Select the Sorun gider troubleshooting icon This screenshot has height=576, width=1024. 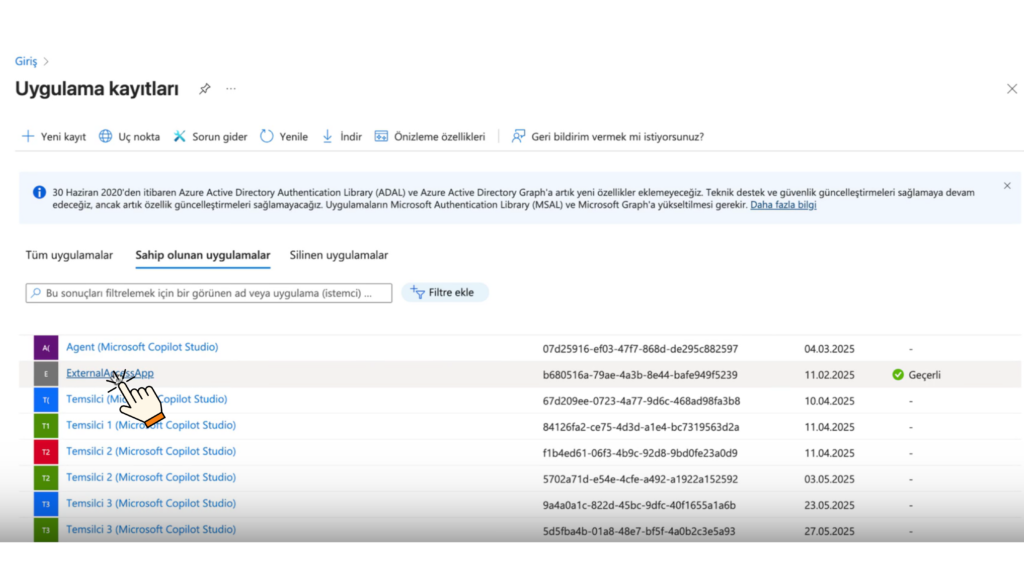click(180, 136)
